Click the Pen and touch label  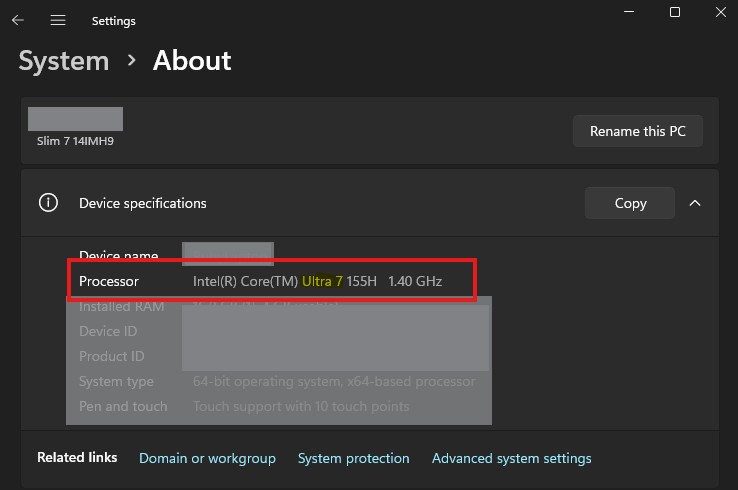pos(123,406)
